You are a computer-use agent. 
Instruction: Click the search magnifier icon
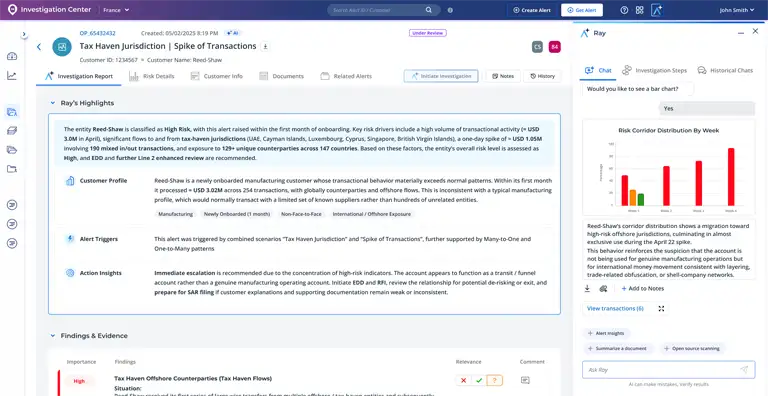click(x=429, y=10)
